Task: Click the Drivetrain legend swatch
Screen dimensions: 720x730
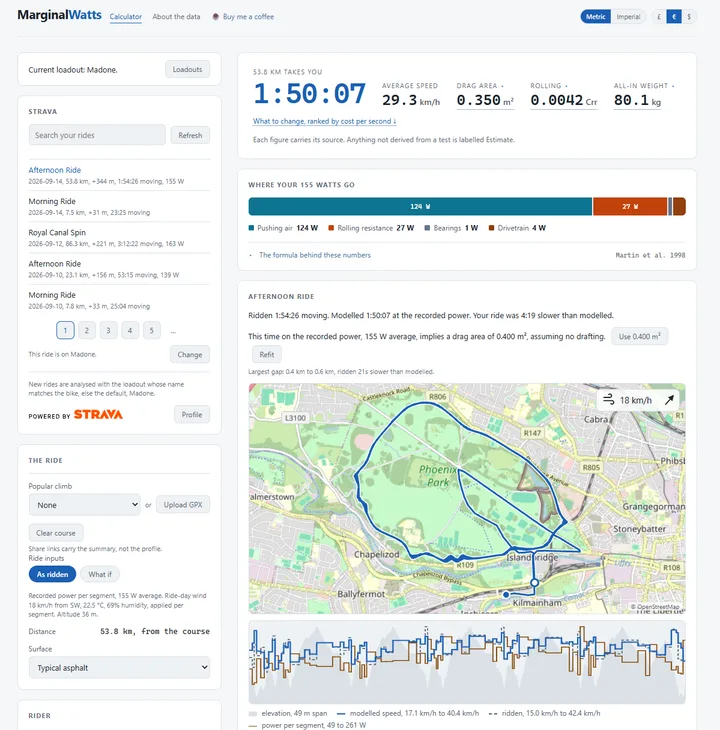Action: point(491,228)
